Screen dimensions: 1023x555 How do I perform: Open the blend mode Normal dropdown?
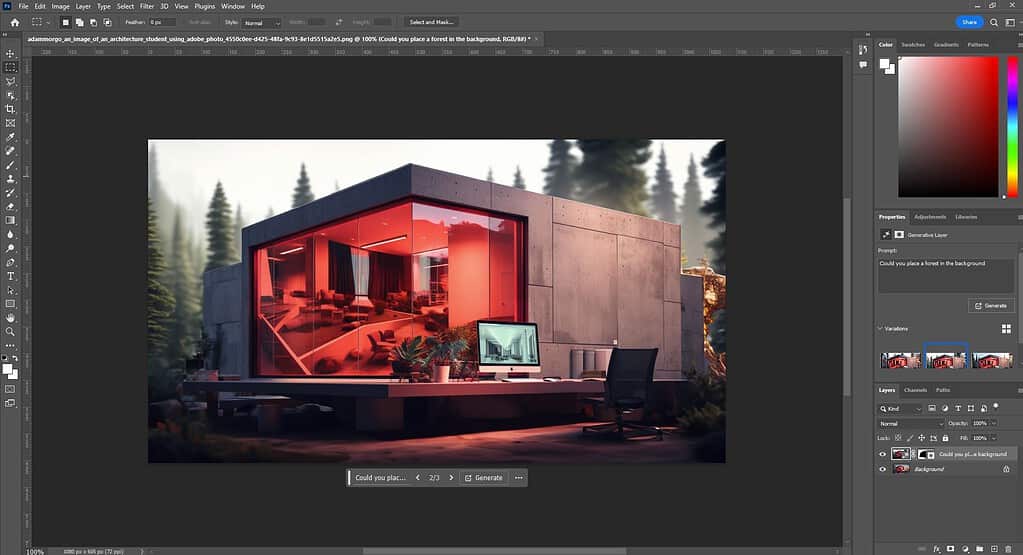click(911, 424)
